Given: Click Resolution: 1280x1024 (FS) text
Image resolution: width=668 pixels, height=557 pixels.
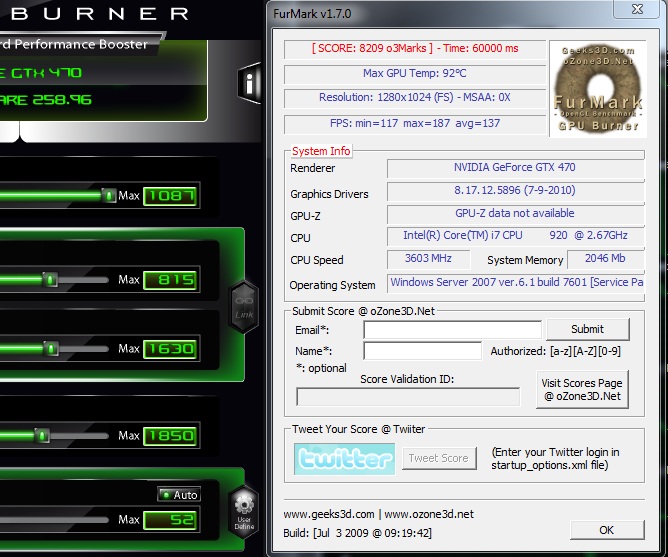Looking at the screenshot, I should 386,97.
